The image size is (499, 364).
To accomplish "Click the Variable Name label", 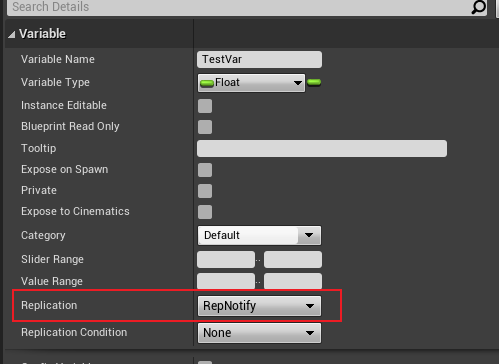I will click(x=58, y=59).
